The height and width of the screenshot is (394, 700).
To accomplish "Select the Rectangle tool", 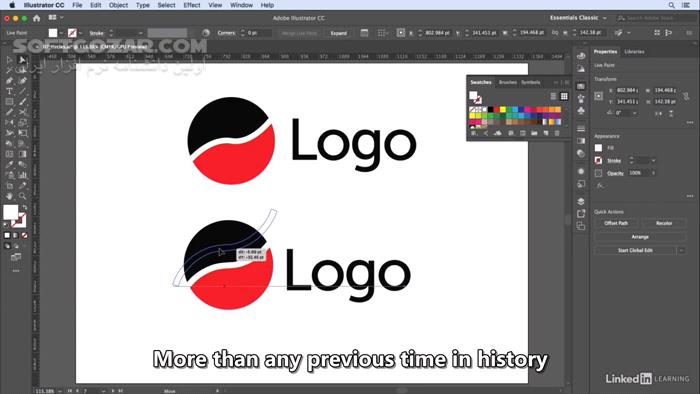I will [x=9, y=102].
